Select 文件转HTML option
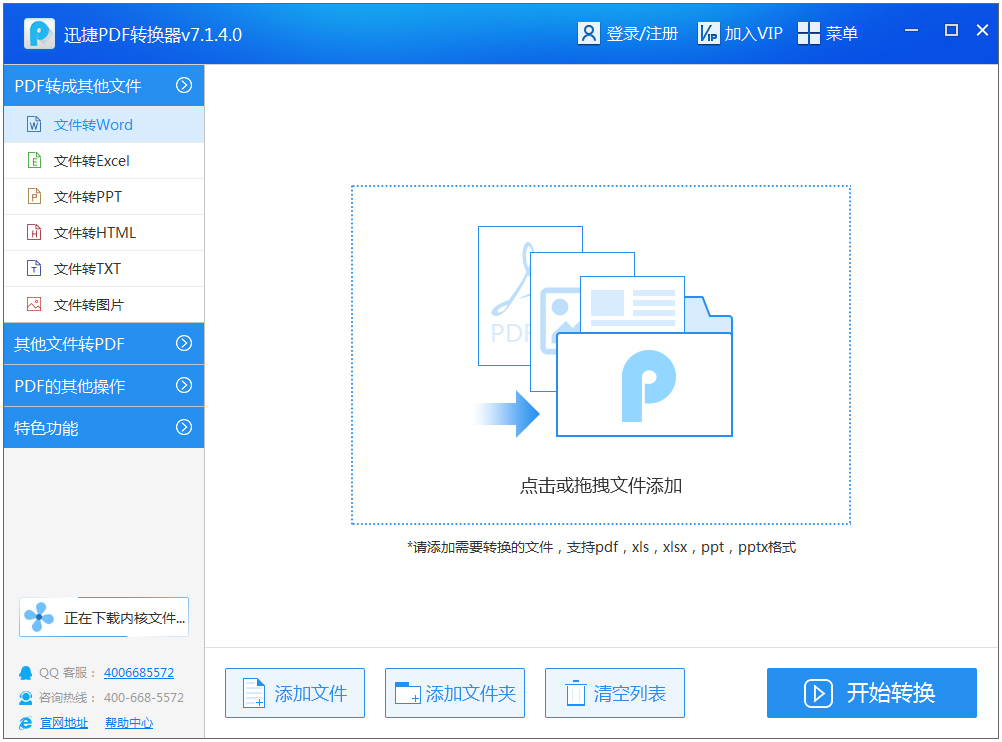The image size is (1002, 742). pyautogui.click(x=104, y=233)
